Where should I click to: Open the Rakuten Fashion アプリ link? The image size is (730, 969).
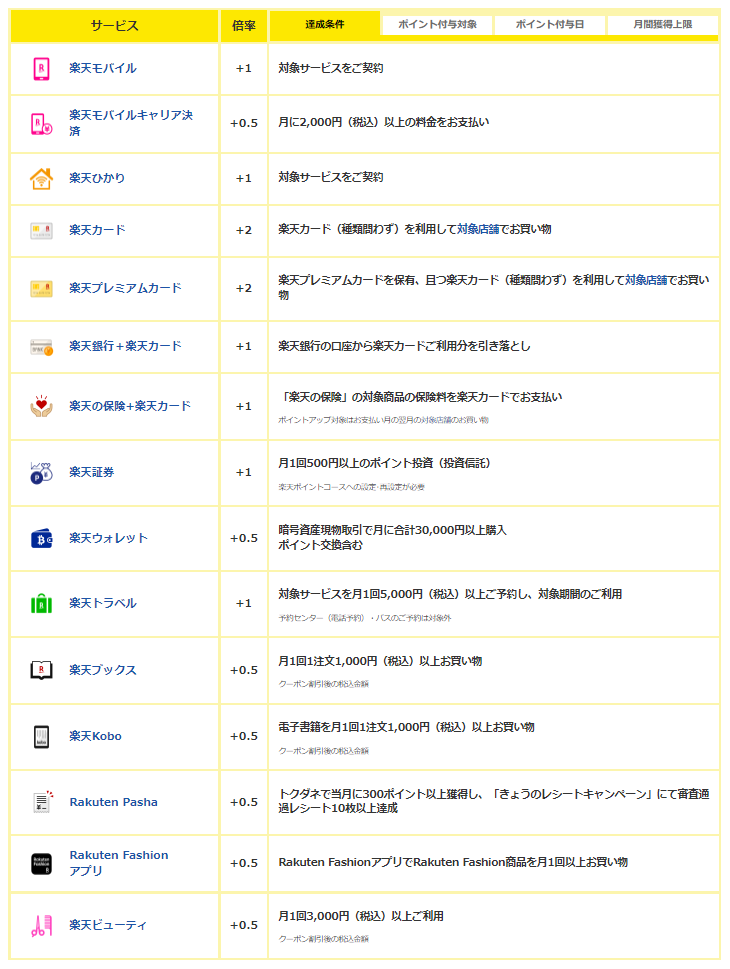pyautogui.click(x=119, y=863)
